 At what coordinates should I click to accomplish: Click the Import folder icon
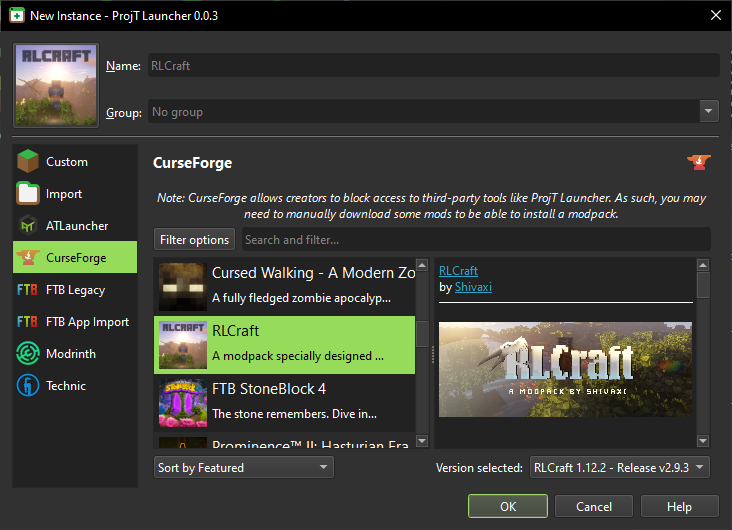tap(28, 193)
